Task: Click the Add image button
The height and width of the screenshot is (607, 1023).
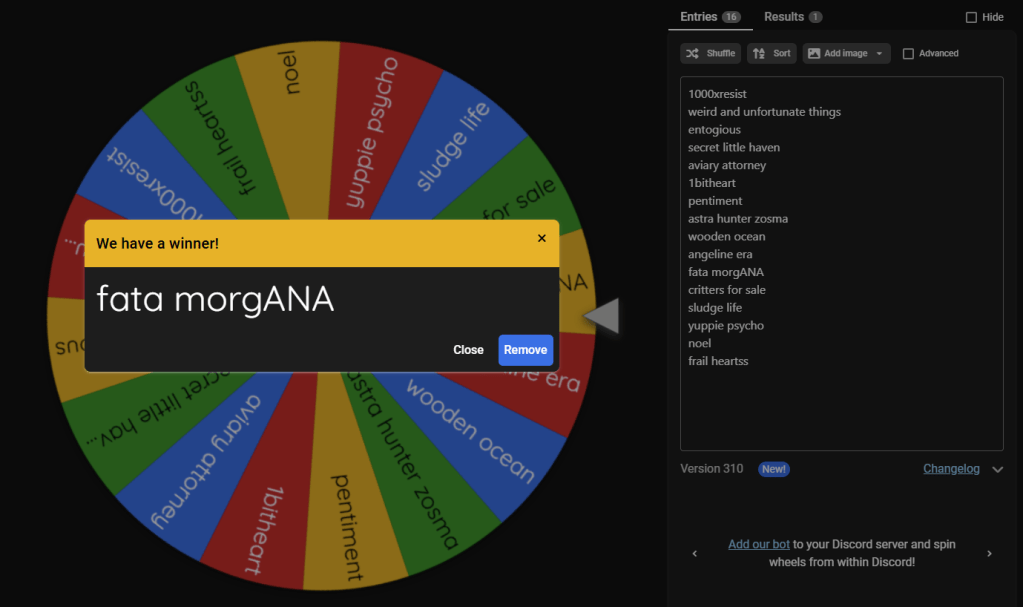Action: click(x=838, y=53)
